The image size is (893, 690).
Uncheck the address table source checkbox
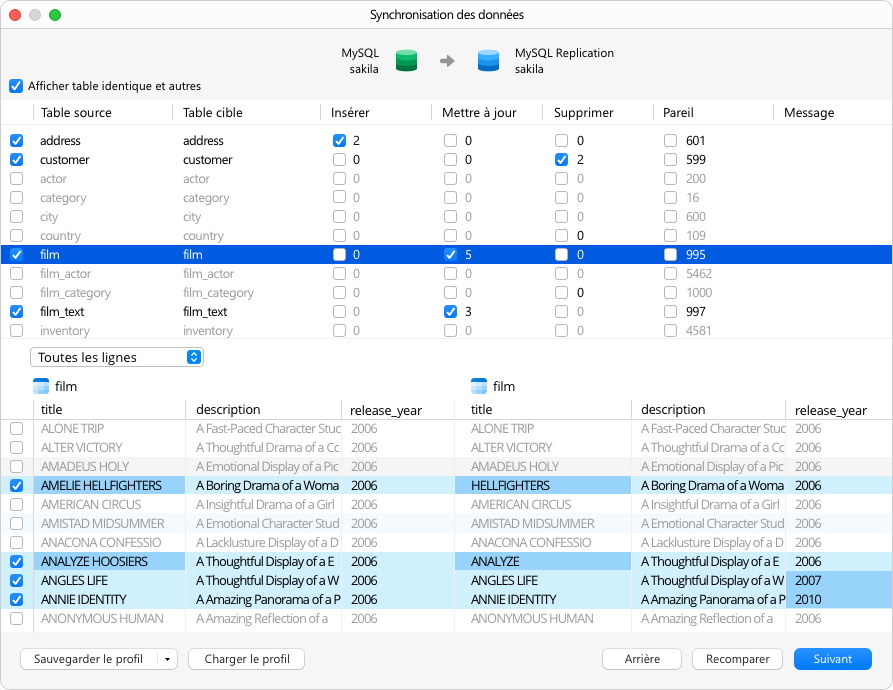coord(17,141)
